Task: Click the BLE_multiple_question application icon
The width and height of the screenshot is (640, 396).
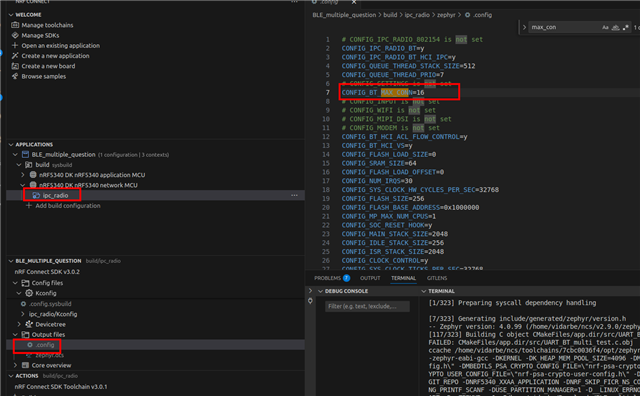Action: 25,154
